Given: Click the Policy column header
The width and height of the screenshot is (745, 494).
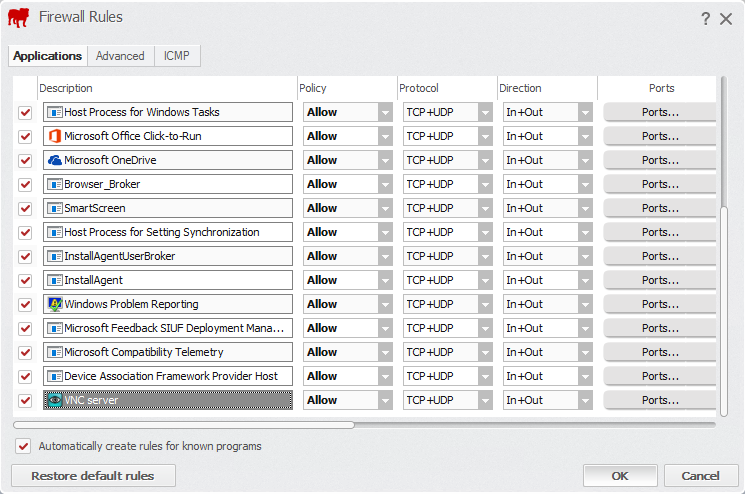Looking at the screenshot, I should [x=347, y=88].
